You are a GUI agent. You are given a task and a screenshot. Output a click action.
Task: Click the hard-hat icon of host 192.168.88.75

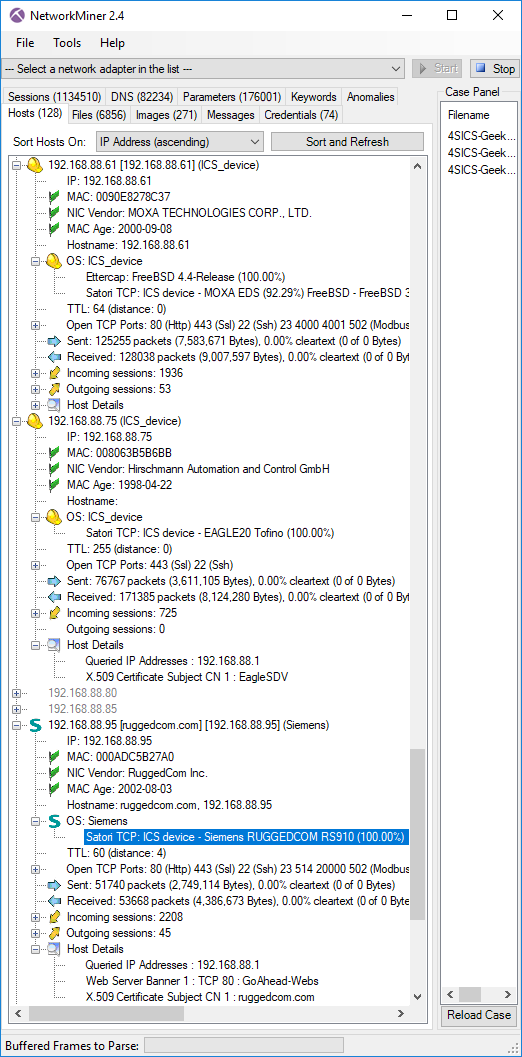35,421
